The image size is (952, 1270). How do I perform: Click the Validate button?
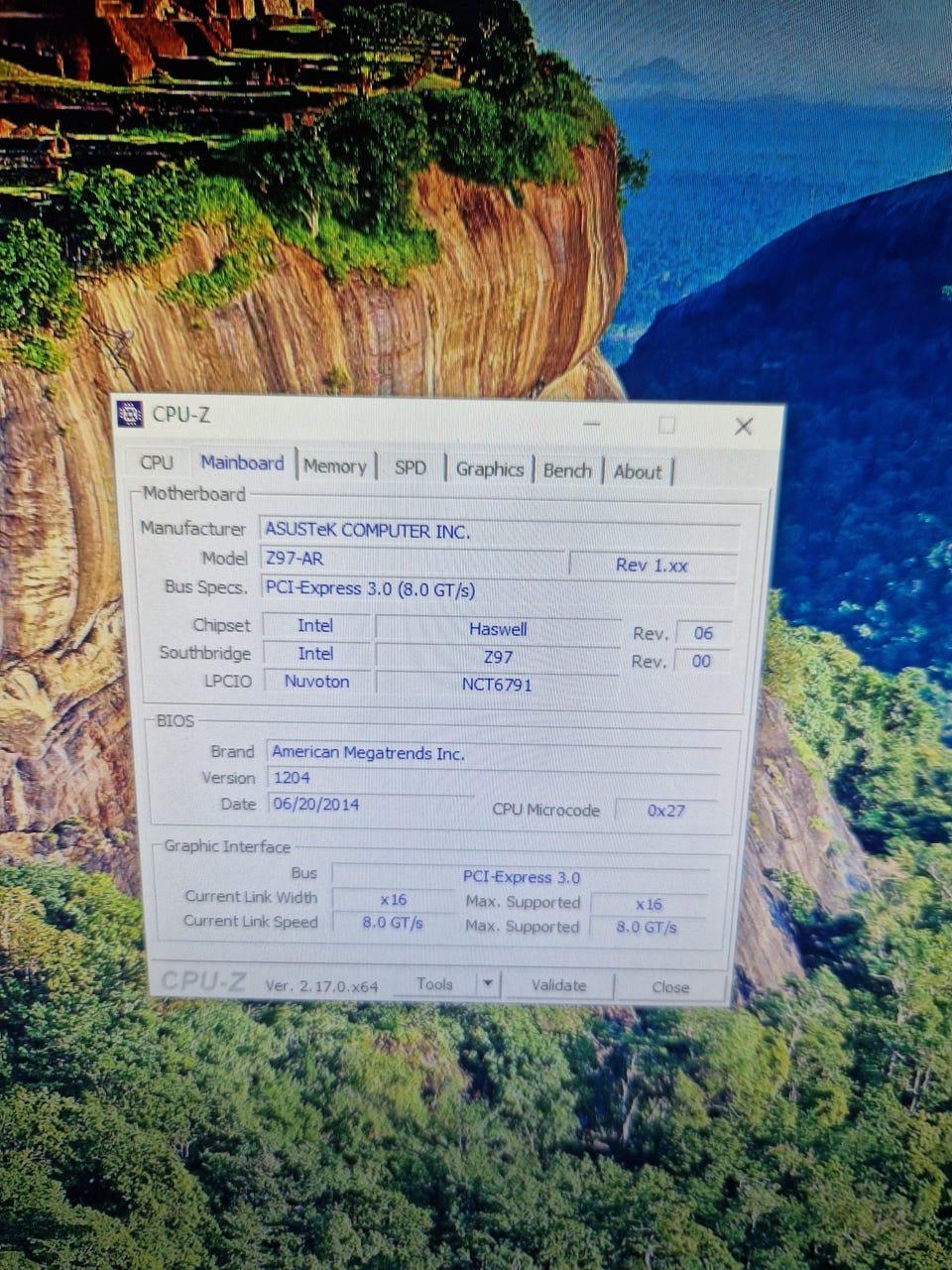click(x=558, y=985)
